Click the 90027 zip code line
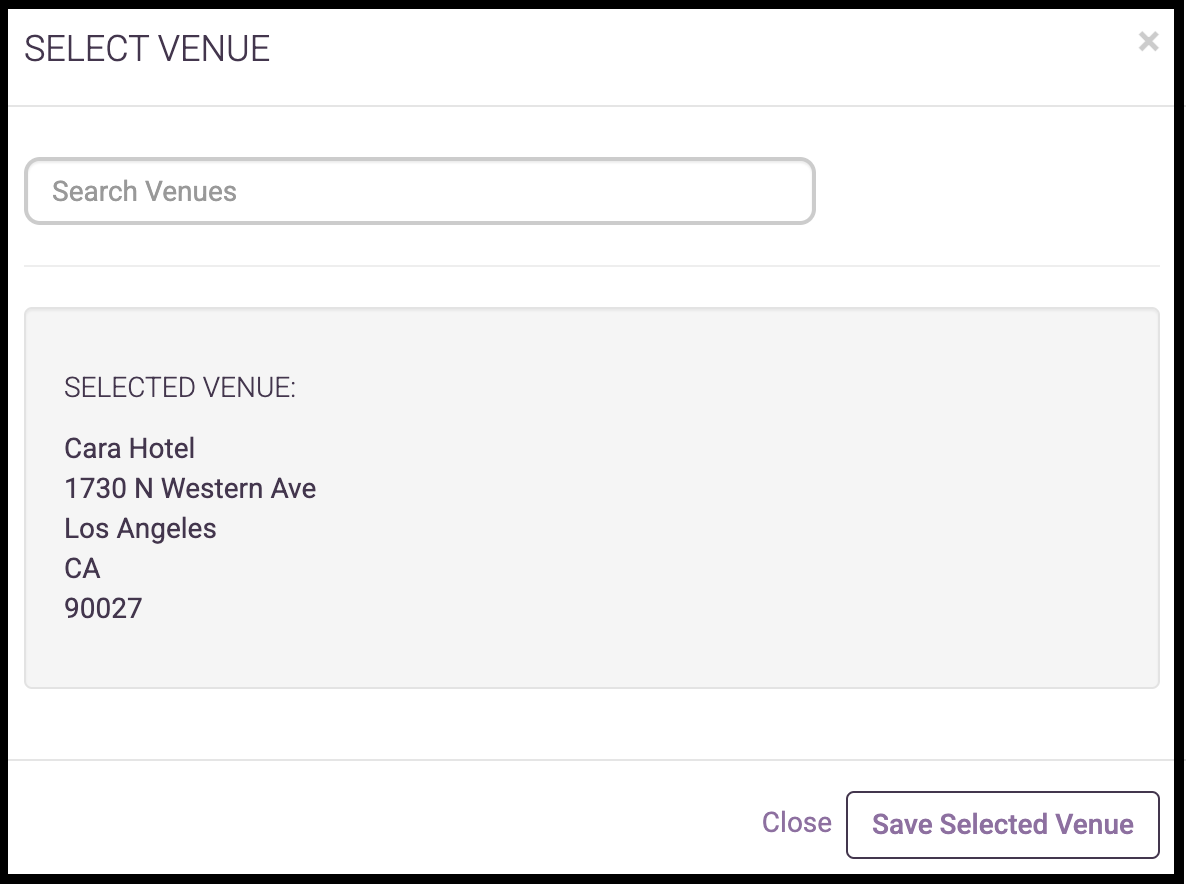1186x884 pixels. [x=103, y=609]
